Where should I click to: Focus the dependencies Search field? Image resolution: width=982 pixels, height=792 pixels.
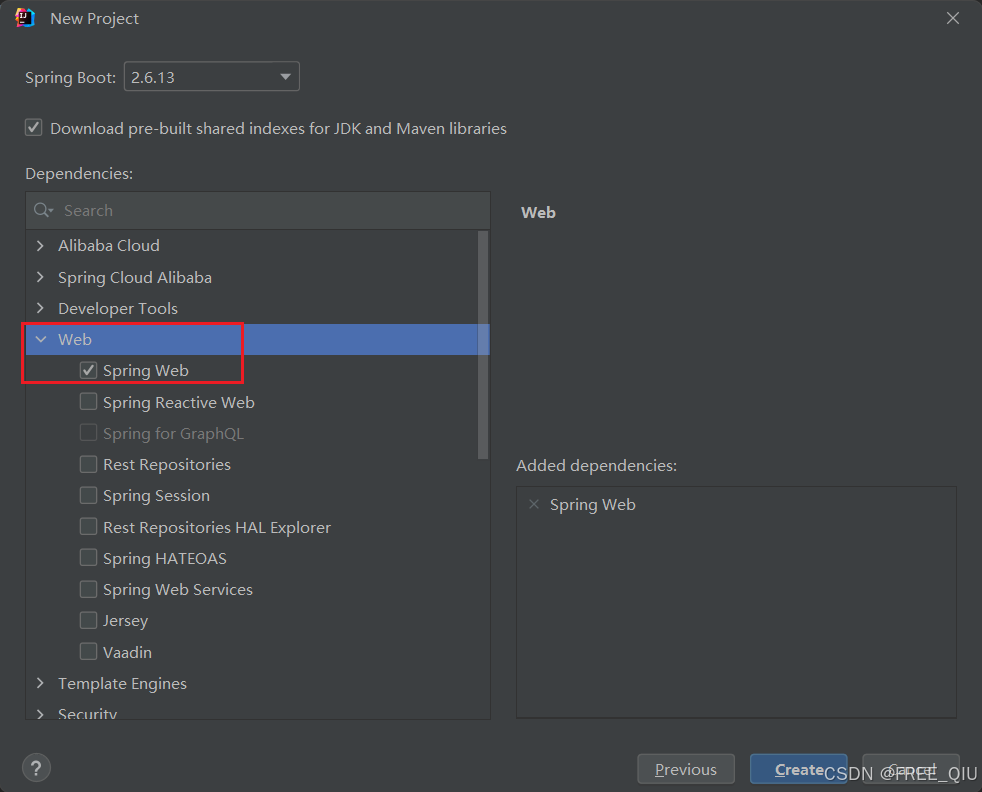(258, 210)
